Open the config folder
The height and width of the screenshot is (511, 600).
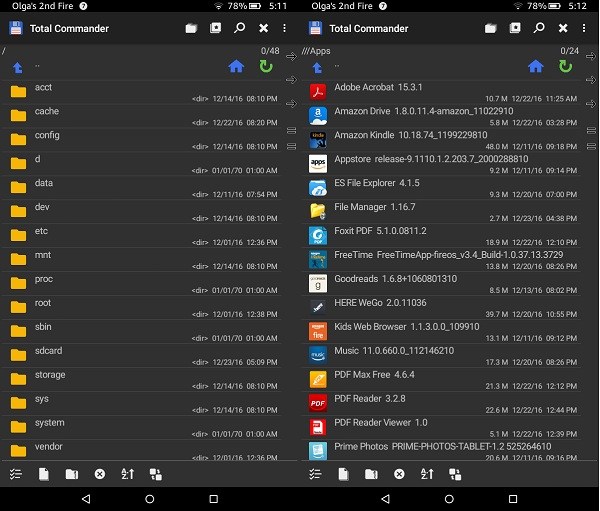[x=142, y=140]
